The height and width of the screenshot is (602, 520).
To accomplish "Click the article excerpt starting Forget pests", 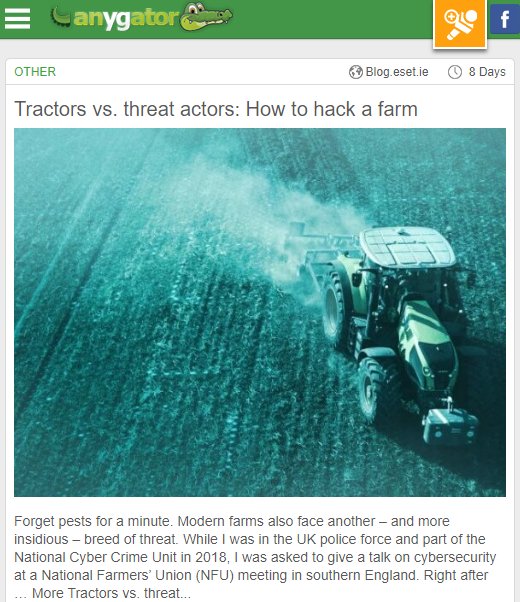I will pos(255,557).
